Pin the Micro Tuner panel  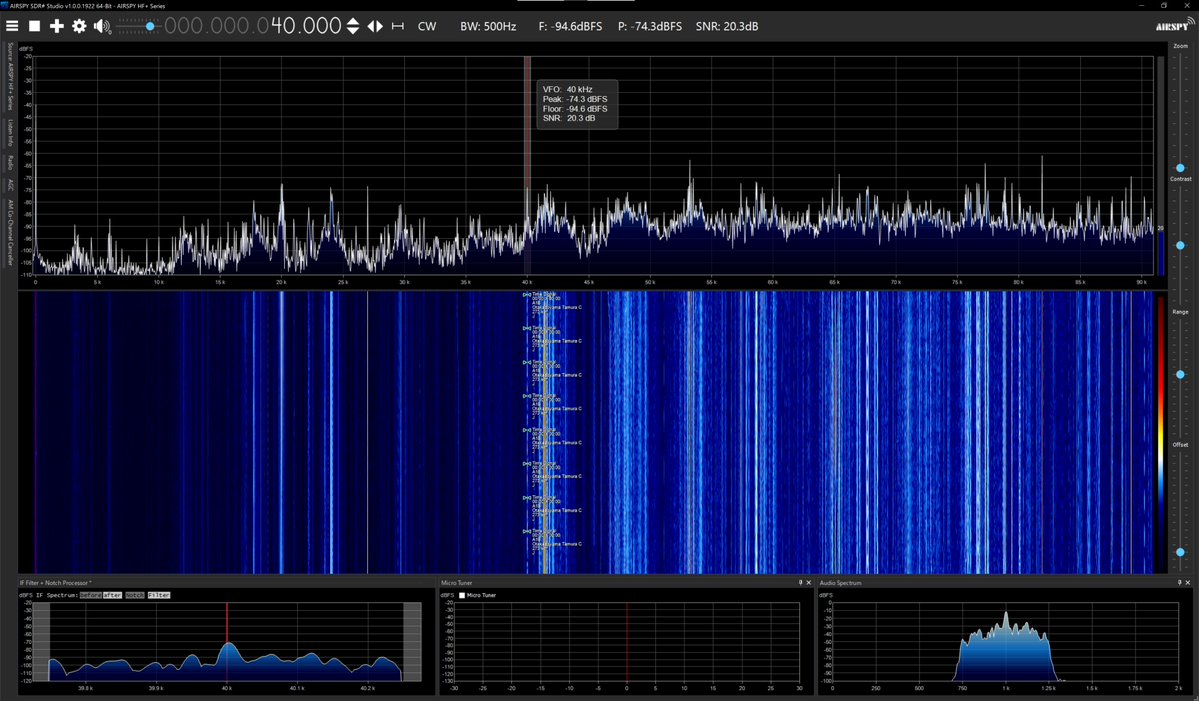tap(801, 583)
